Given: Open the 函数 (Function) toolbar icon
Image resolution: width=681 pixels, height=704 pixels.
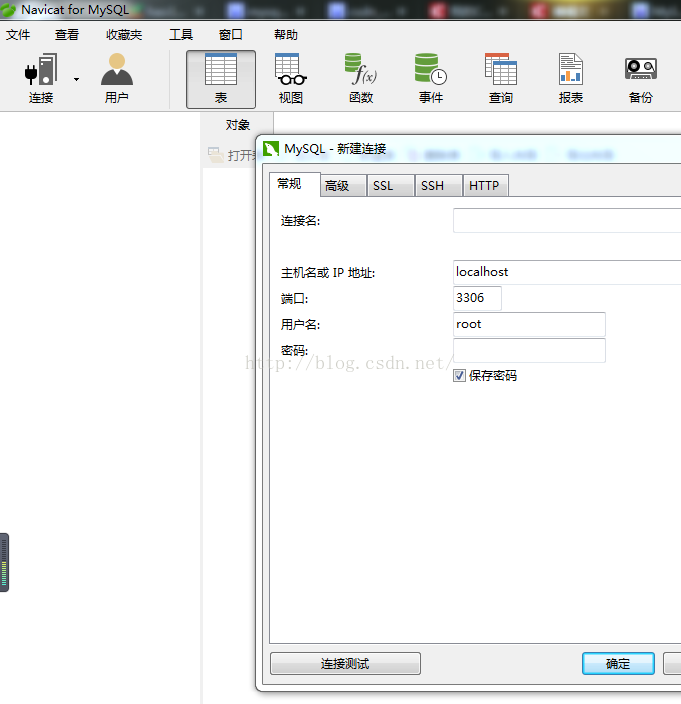Looking at the screenshot, I should 361,79.
